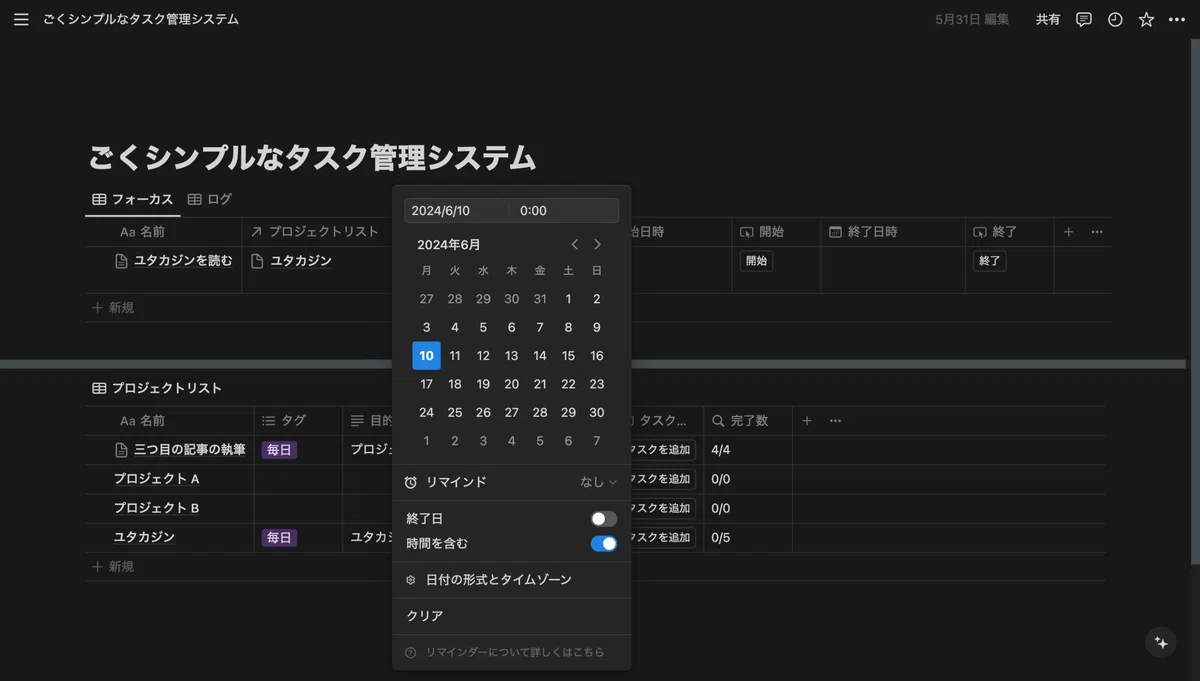Disable the 時間を含む include time switch
1200x681 pixels.
[x=604, y=544]
